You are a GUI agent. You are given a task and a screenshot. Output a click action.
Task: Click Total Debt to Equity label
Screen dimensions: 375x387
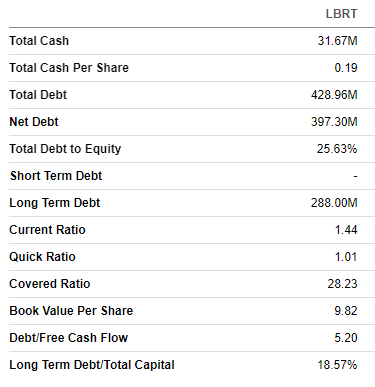click(65, 149)
